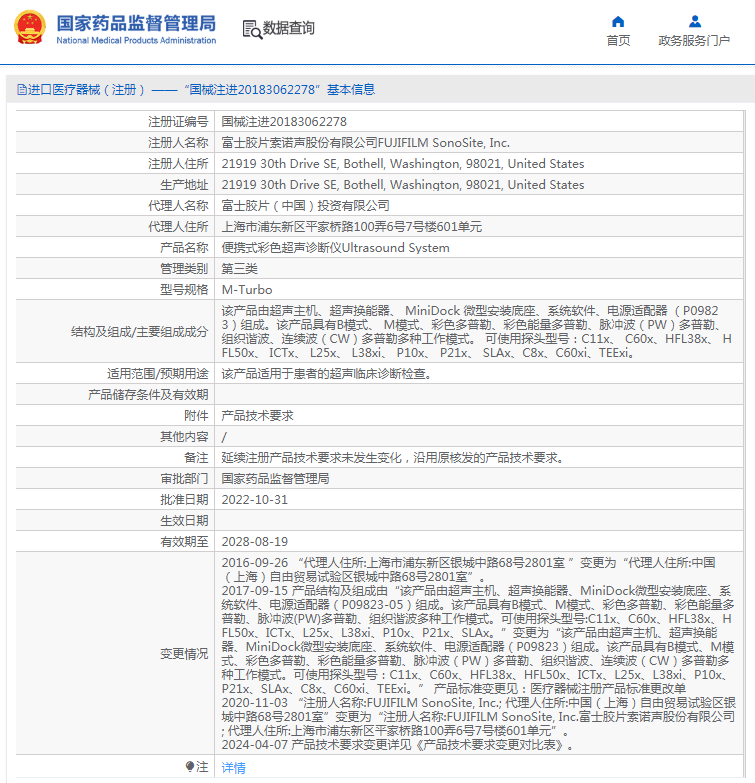Screen dimensions: 755x783
Task: Click the 有效期至 row label
Action: point(184,541)
